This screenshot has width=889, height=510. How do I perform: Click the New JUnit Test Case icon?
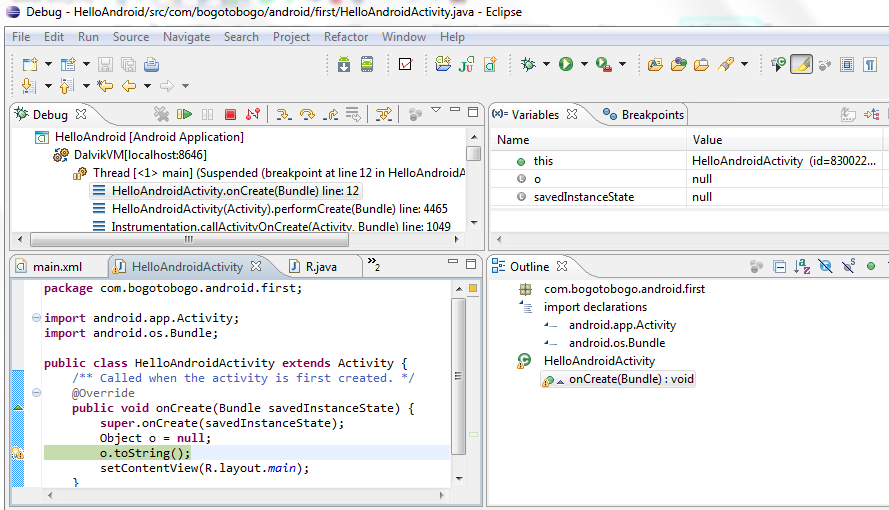467,64
